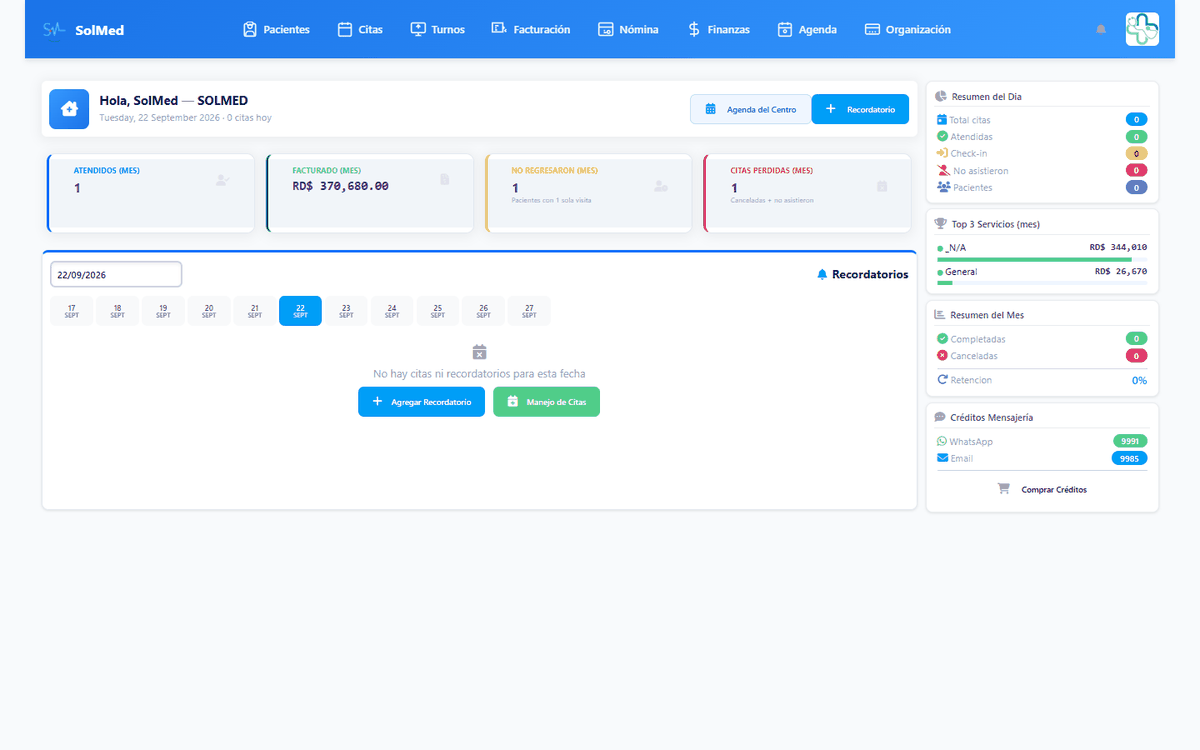
Task: Go to the Finanzas section
Action: 718,29
